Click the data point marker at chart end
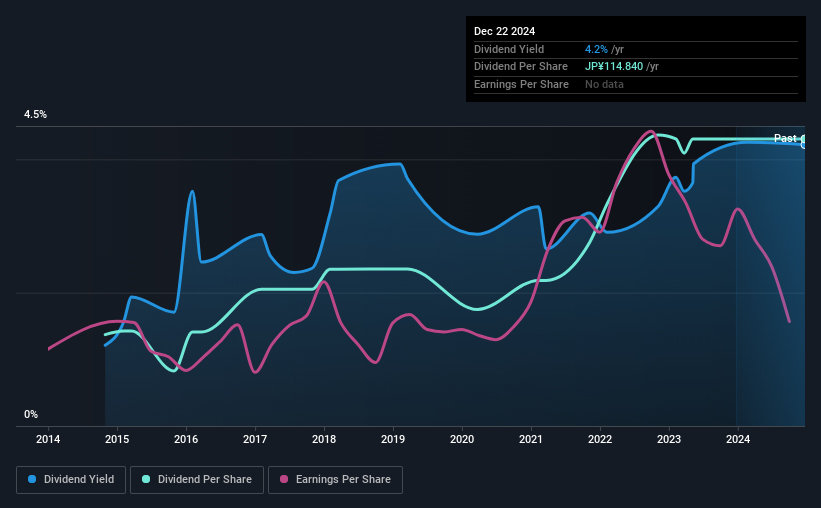 804,141
